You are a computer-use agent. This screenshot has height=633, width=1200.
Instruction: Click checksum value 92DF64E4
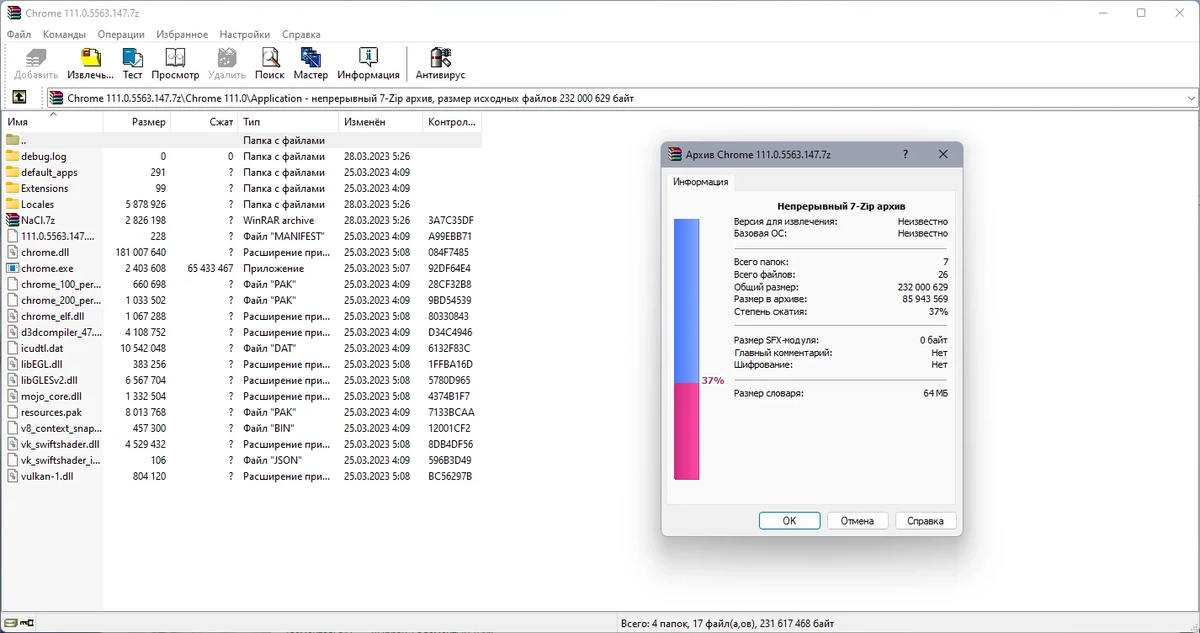pyautogui.click(x=450, y=268)
